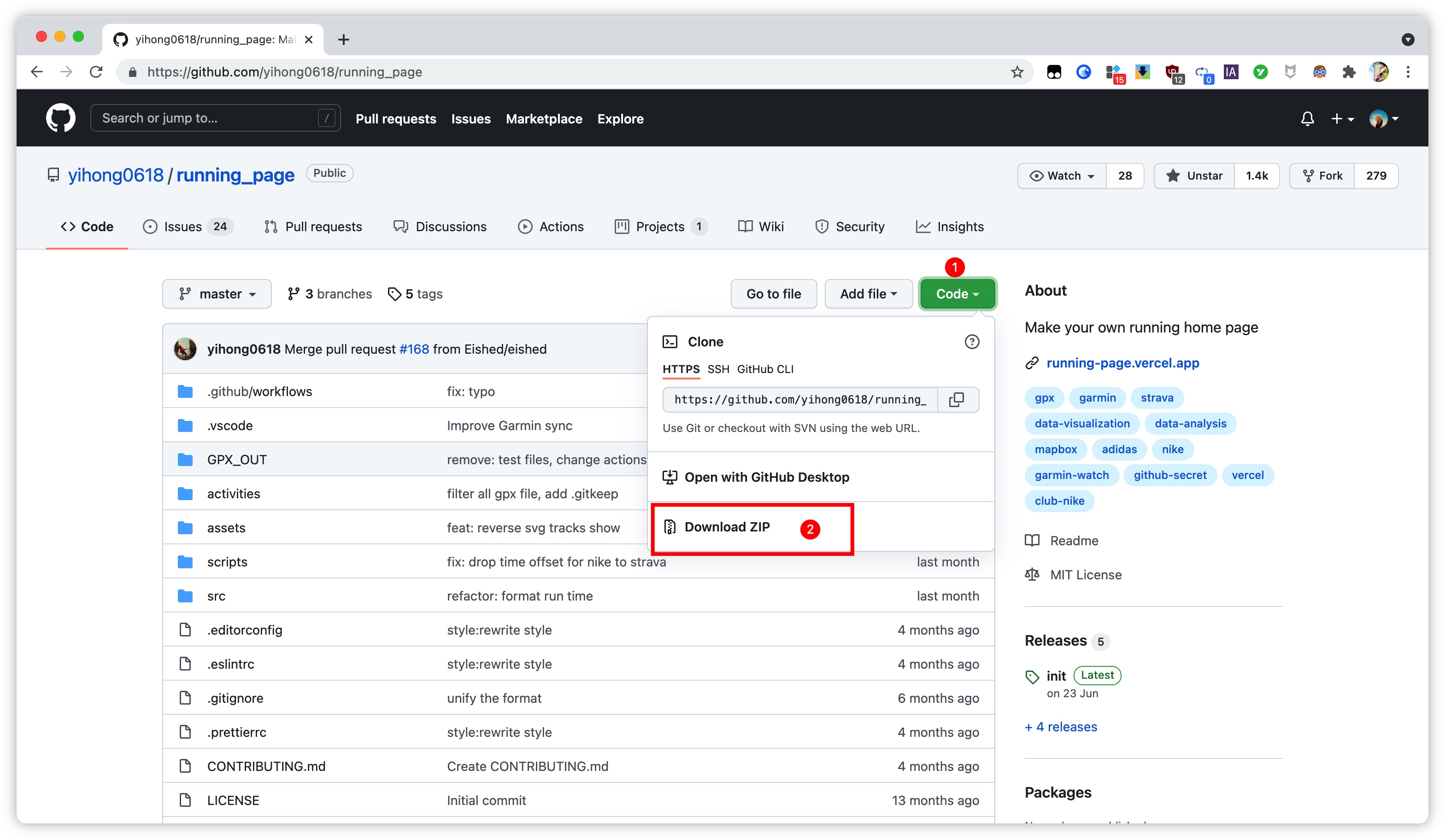
Task: Click the clone help question mark icon
Action: [971, 342]
